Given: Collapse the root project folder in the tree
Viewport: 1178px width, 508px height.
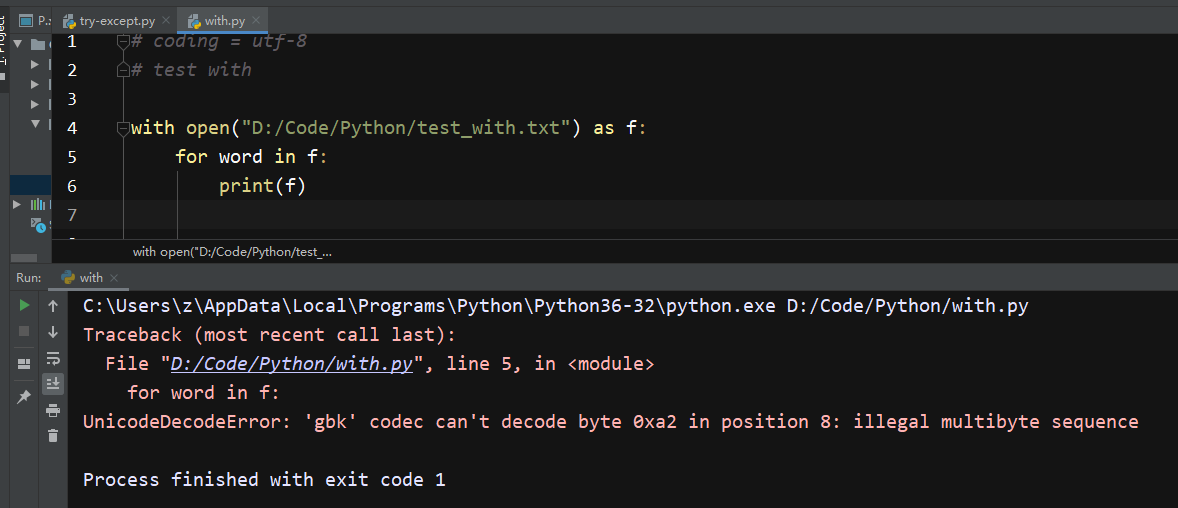Looking at the screenshot, I should (x=18, y=44).
